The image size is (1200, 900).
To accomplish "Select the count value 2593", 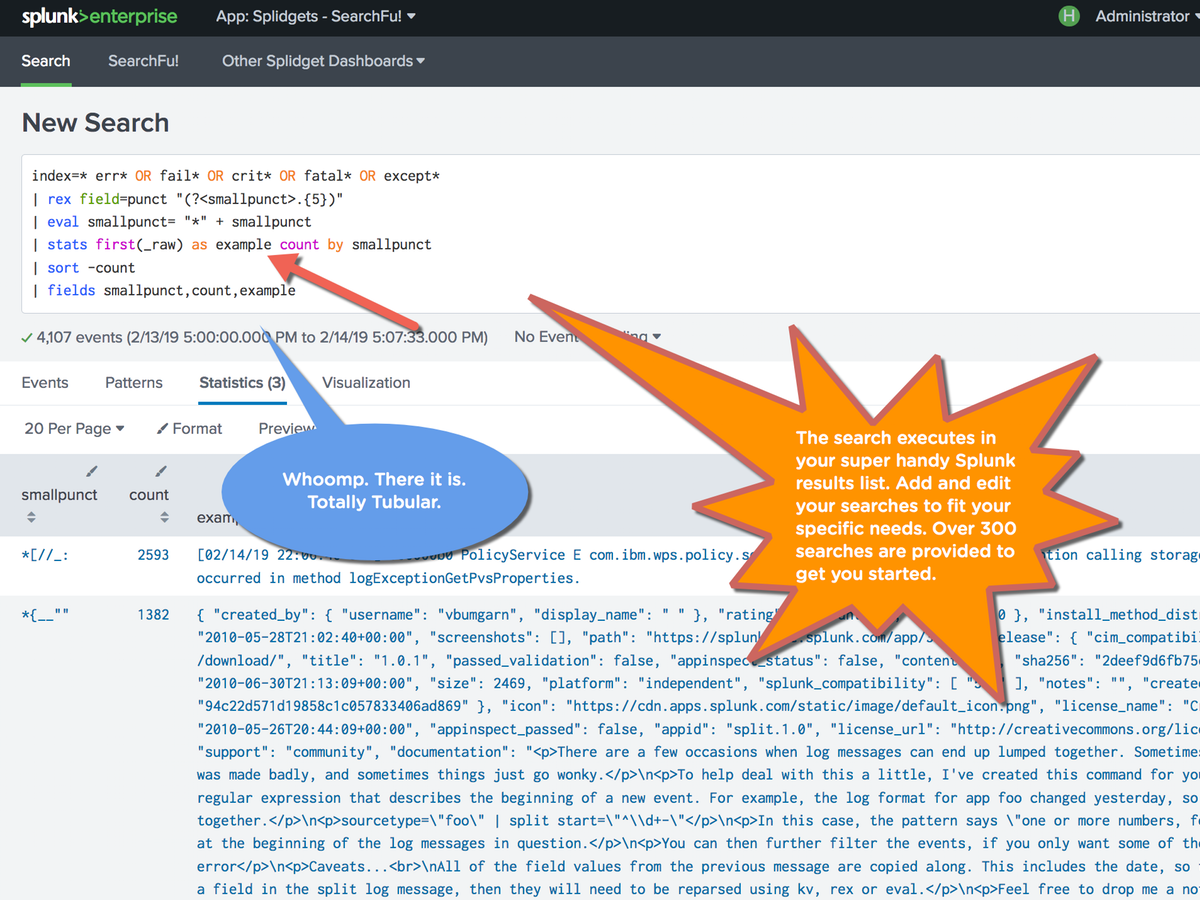I will 153,555.
